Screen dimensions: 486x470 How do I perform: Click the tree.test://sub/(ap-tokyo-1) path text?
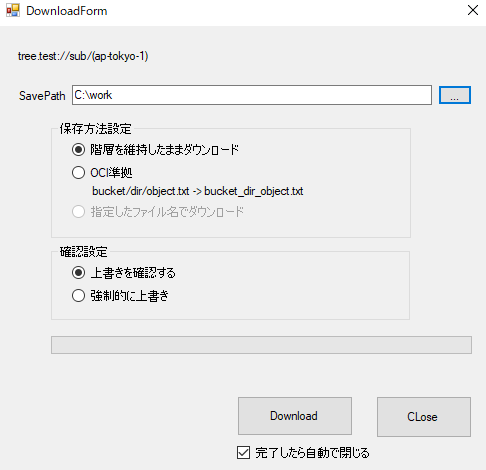pos(83,56)
